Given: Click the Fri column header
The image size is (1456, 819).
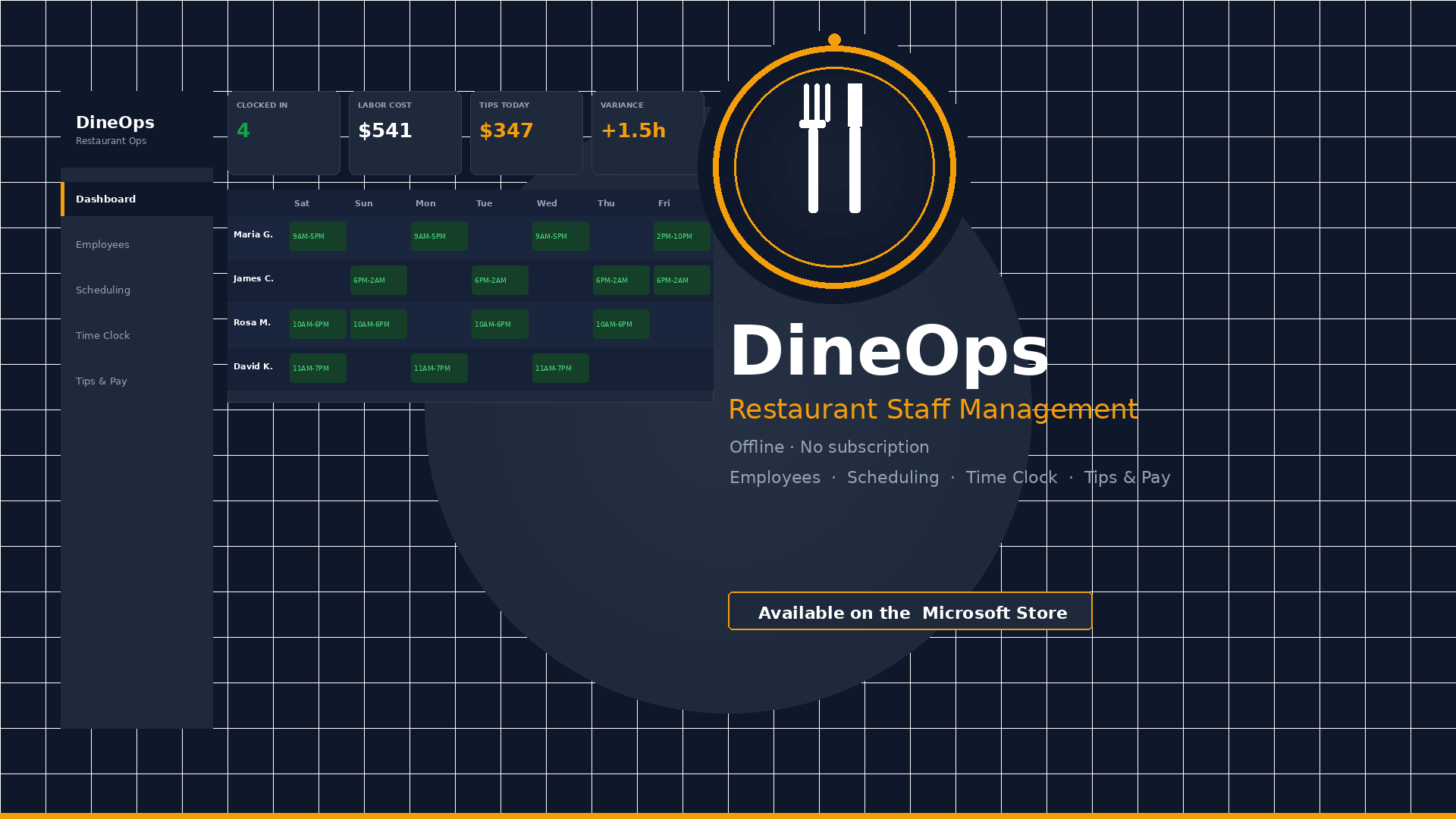Looking at the screenshot, I should pos(664,203).
